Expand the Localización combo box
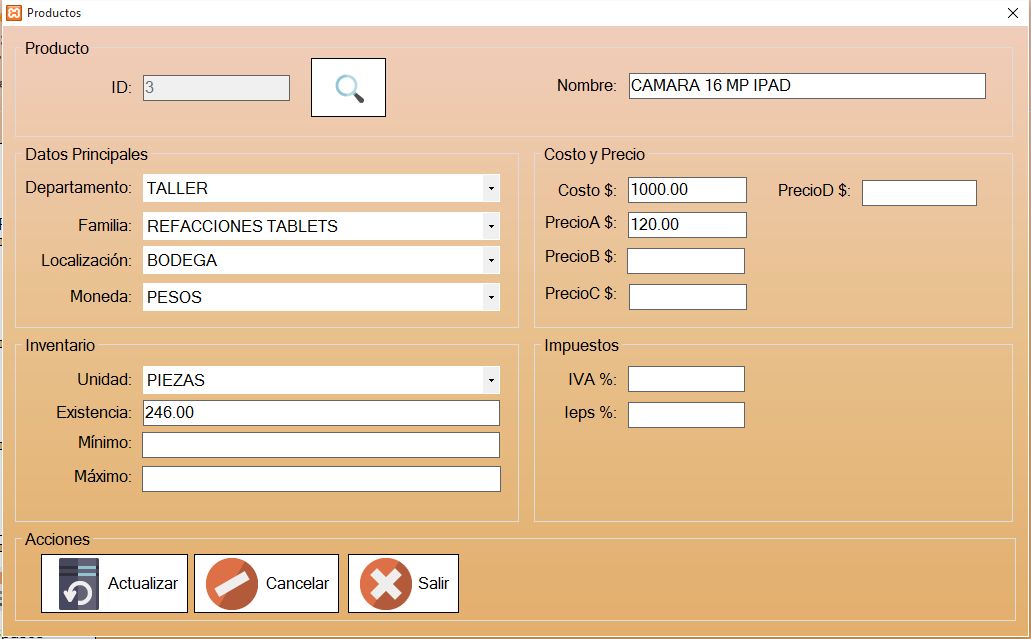 coord(490,260)
